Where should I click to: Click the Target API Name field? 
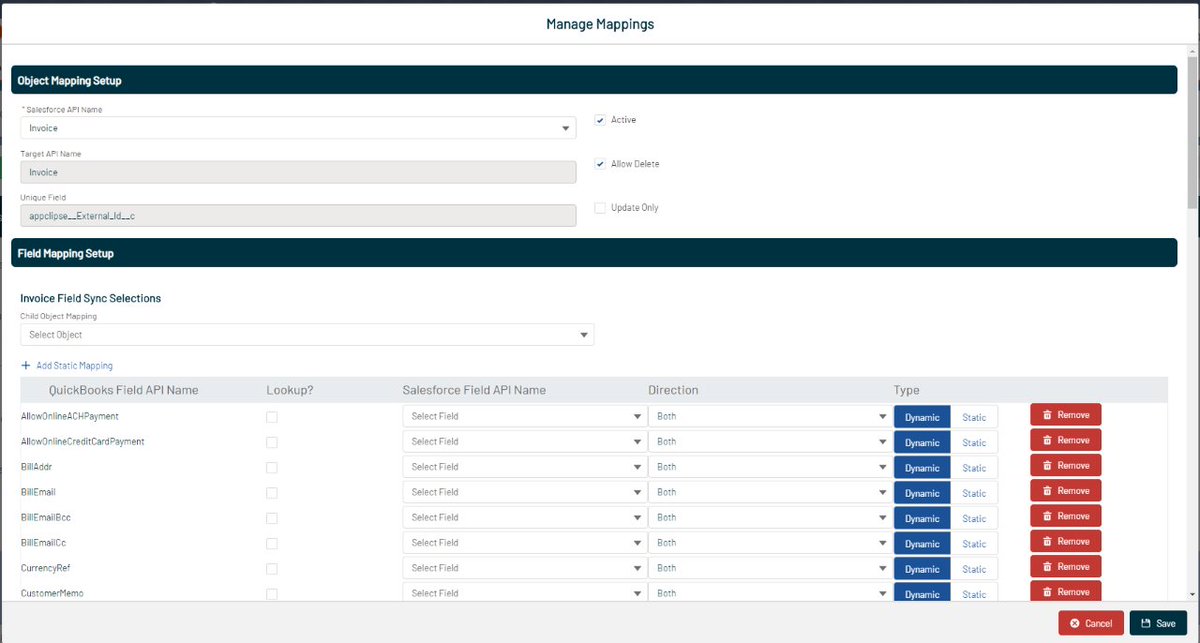[x=298, y=172]
